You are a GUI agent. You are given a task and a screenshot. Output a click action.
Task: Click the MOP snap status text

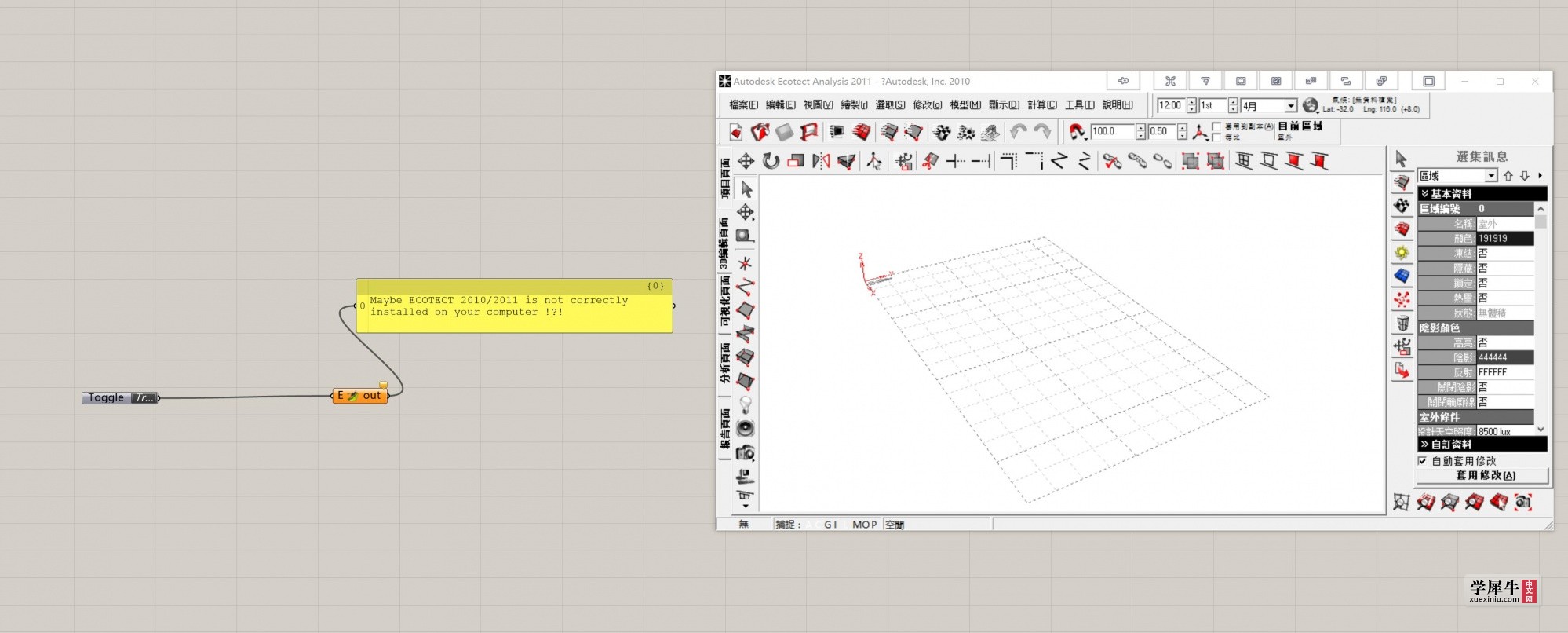click(864, 525)
